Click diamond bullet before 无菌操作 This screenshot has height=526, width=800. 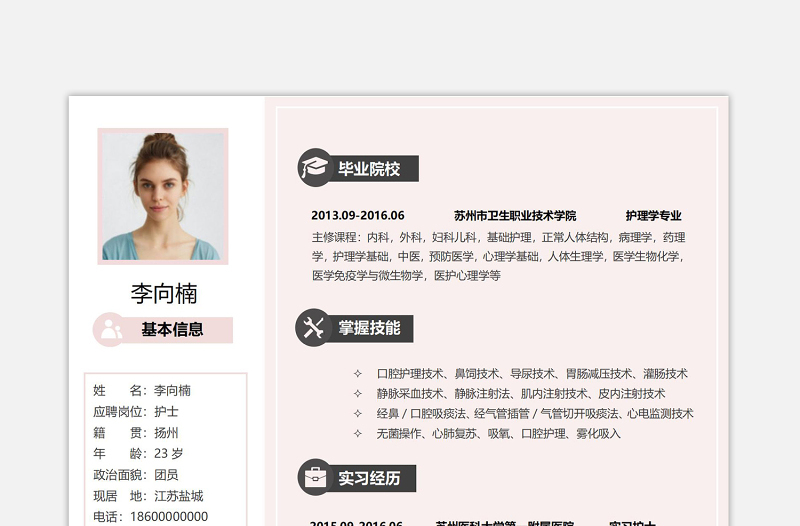click(358, 434)
